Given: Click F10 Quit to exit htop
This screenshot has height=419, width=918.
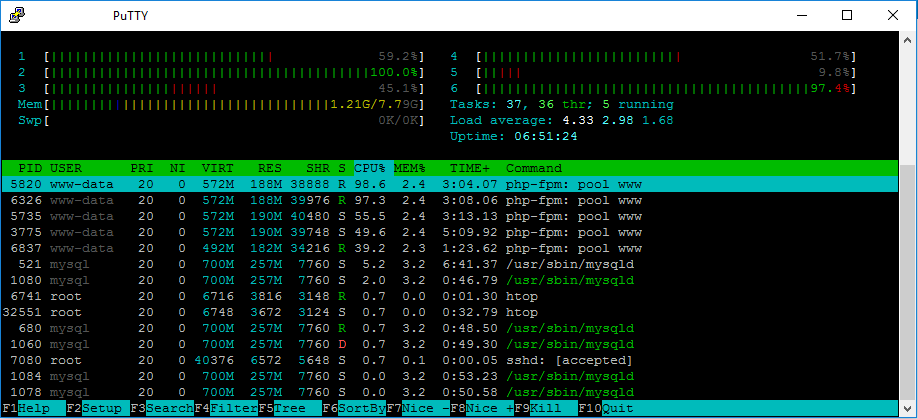Looking at the screenshot, I should coord(607,408).
